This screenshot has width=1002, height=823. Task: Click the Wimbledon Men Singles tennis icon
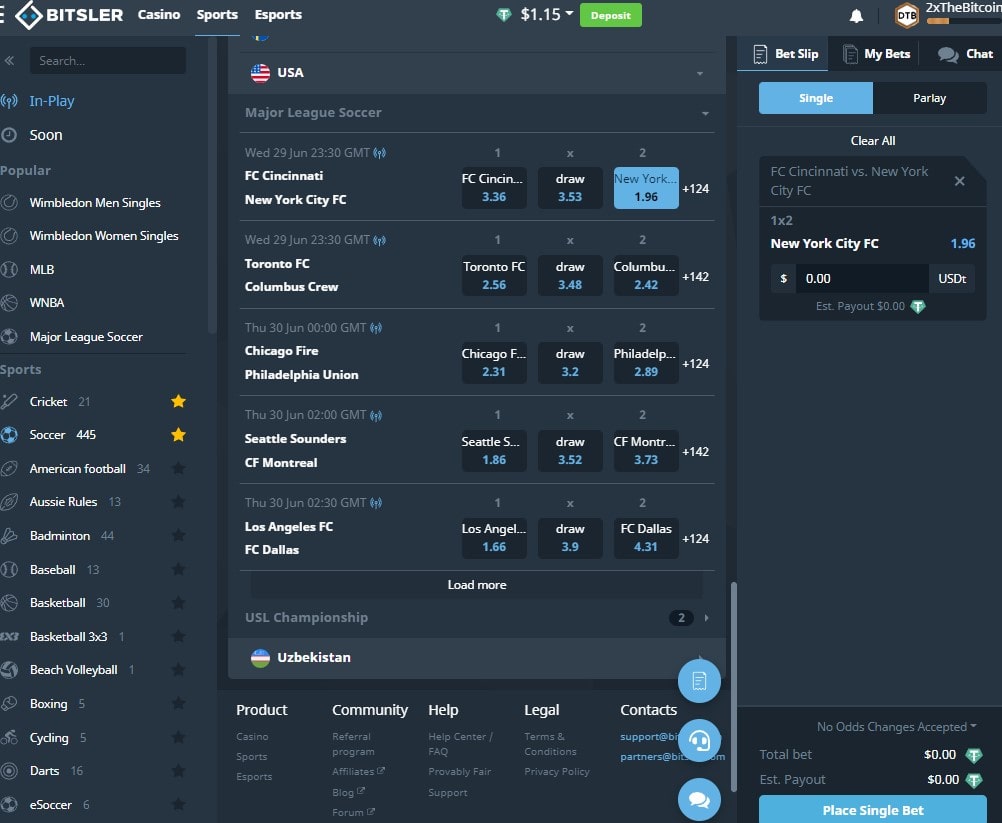(9, 203)
